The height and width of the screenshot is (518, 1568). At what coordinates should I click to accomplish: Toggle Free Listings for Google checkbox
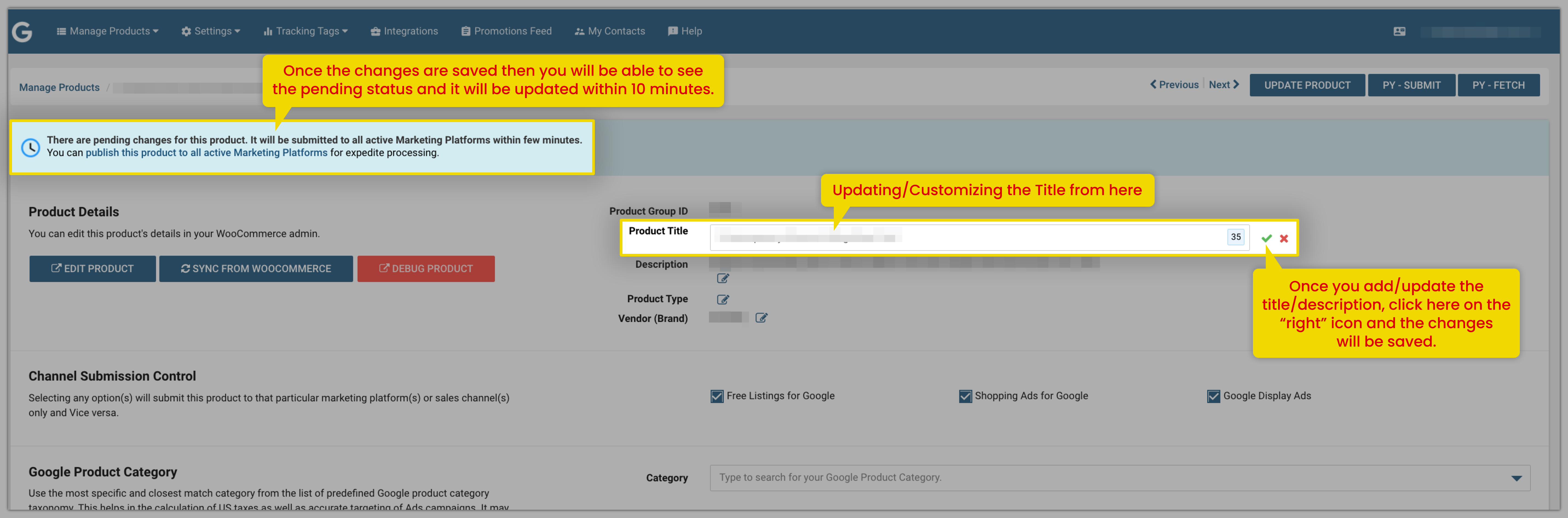coord(717,396)
